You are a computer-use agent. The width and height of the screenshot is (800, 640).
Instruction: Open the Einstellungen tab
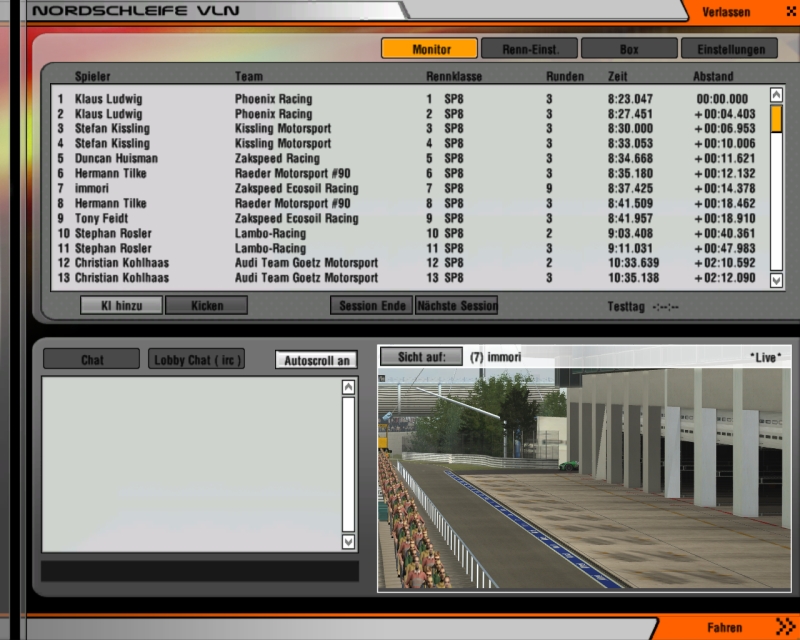729,49
